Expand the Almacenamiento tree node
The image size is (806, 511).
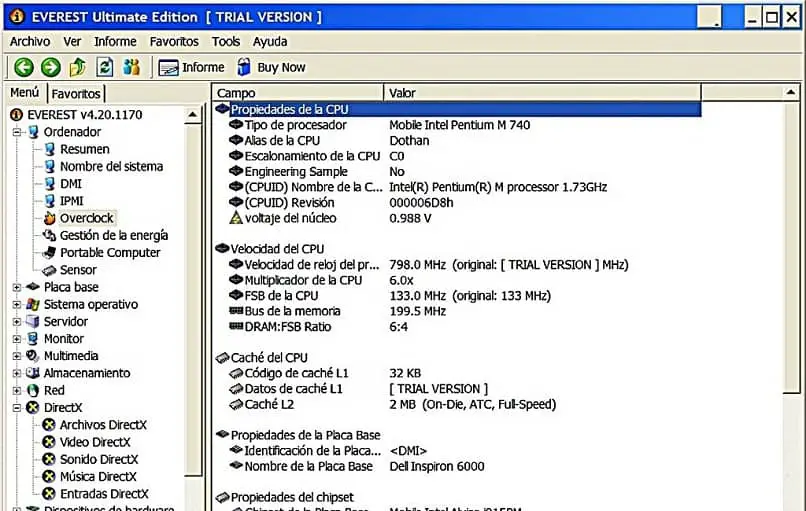point(17,373)
